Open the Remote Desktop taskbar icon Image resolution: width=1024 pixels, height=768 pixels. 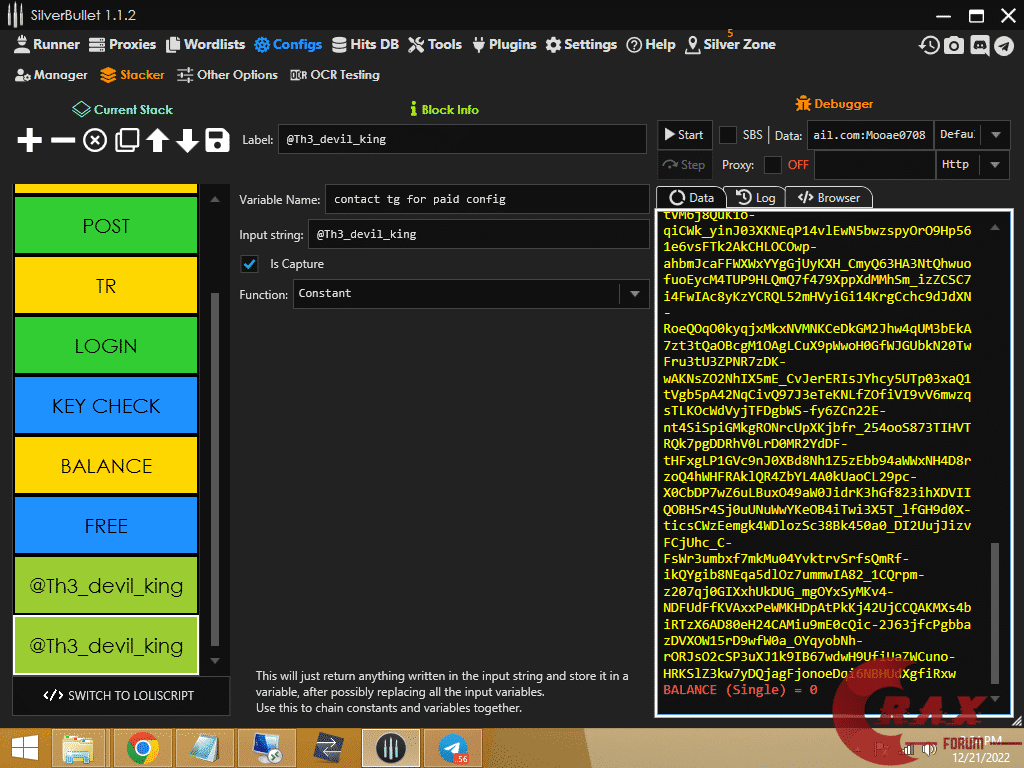pyautogui.click(x=267, y=748)
